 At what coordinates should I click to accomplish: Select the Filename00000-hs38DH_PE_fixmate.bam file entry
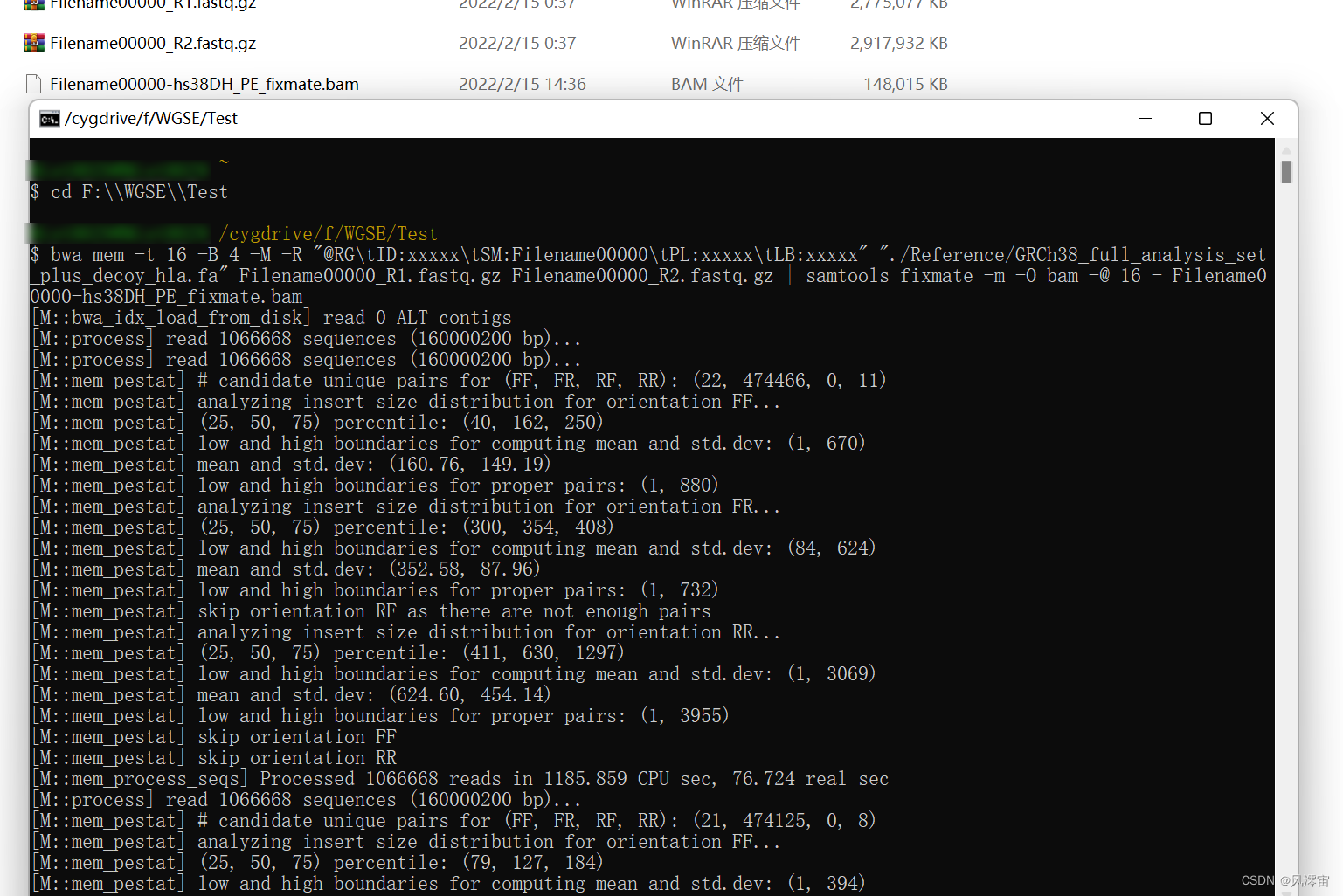(x=204, y=83)
